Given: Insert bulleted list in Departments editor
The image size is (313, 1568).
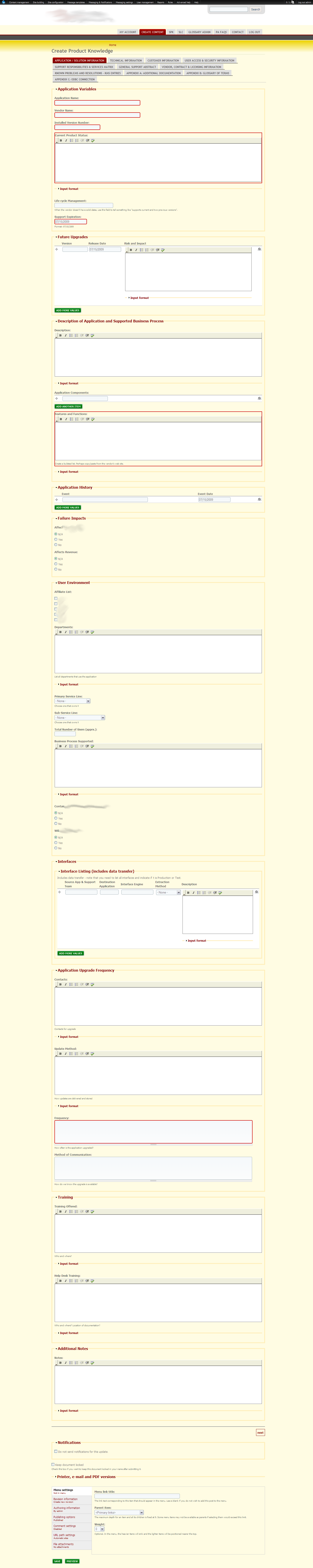Looking at the screenshot, I should click(x=71, y=632).
